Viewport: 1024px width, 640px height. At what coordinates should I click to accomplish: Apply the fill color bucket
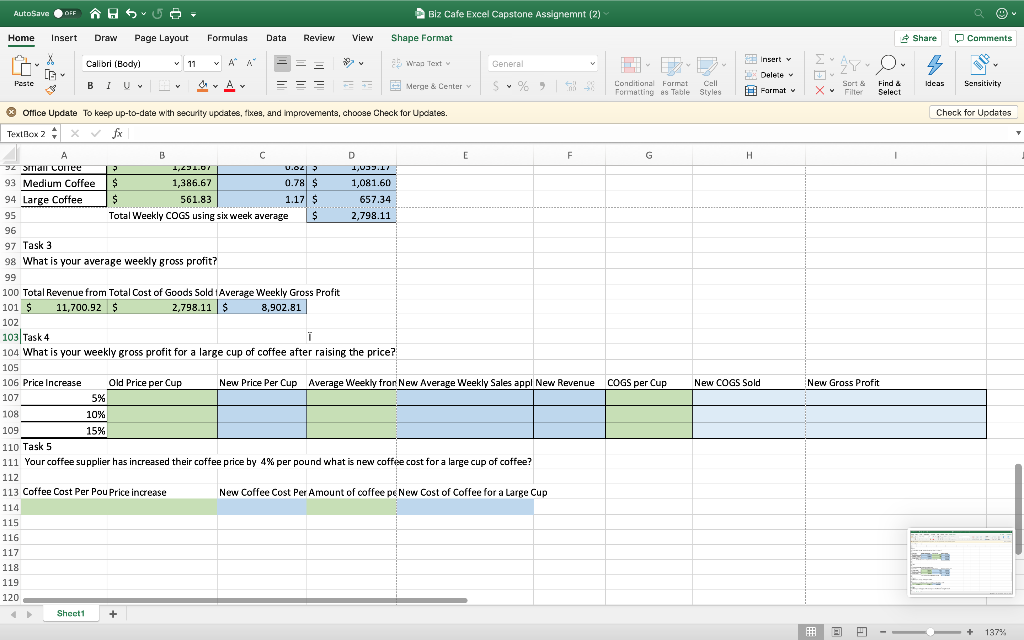tap(202, 86)
